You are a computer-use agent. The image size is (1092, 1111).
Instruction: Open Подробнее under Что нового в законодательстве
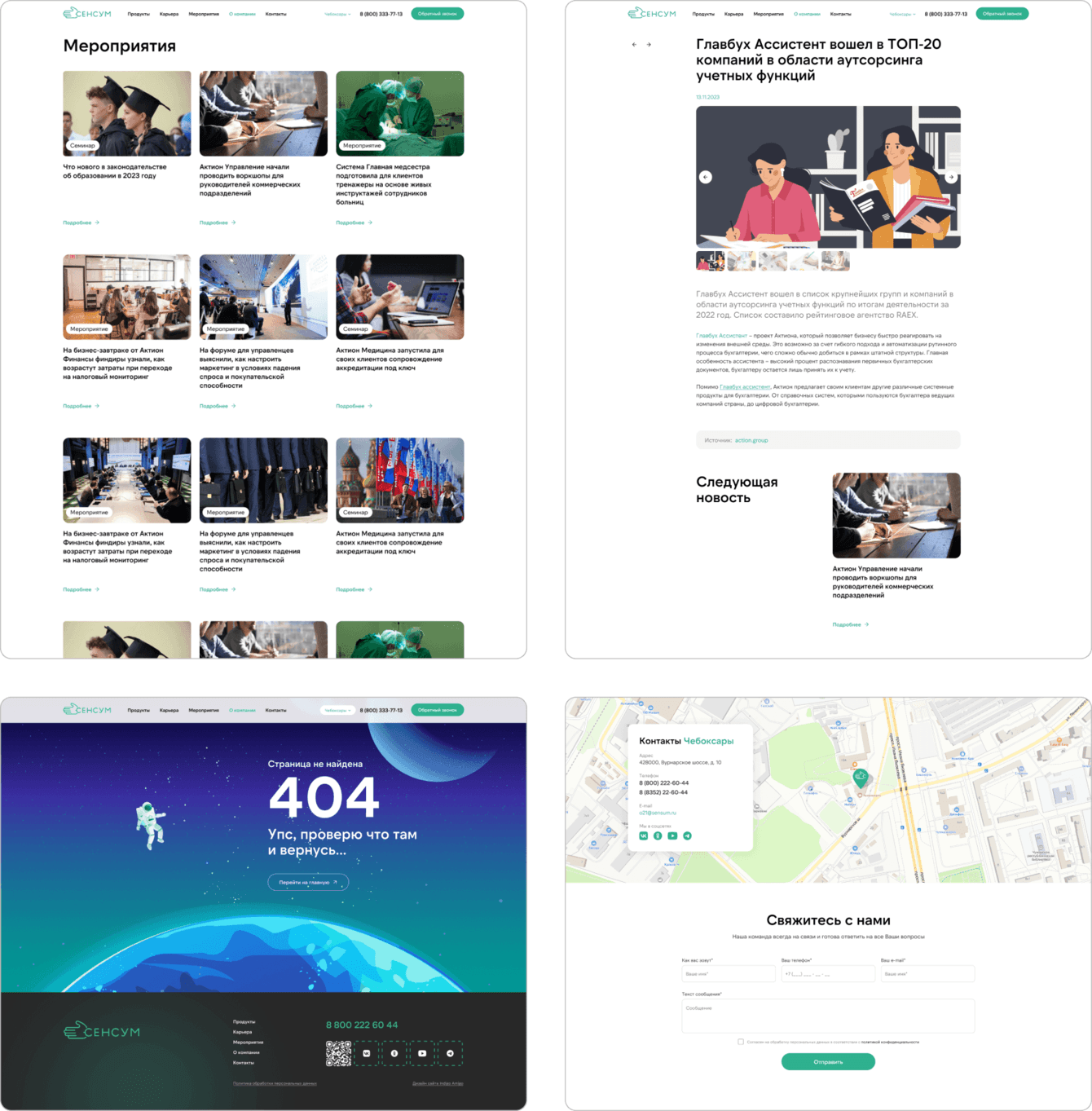(x=81, y=223)
